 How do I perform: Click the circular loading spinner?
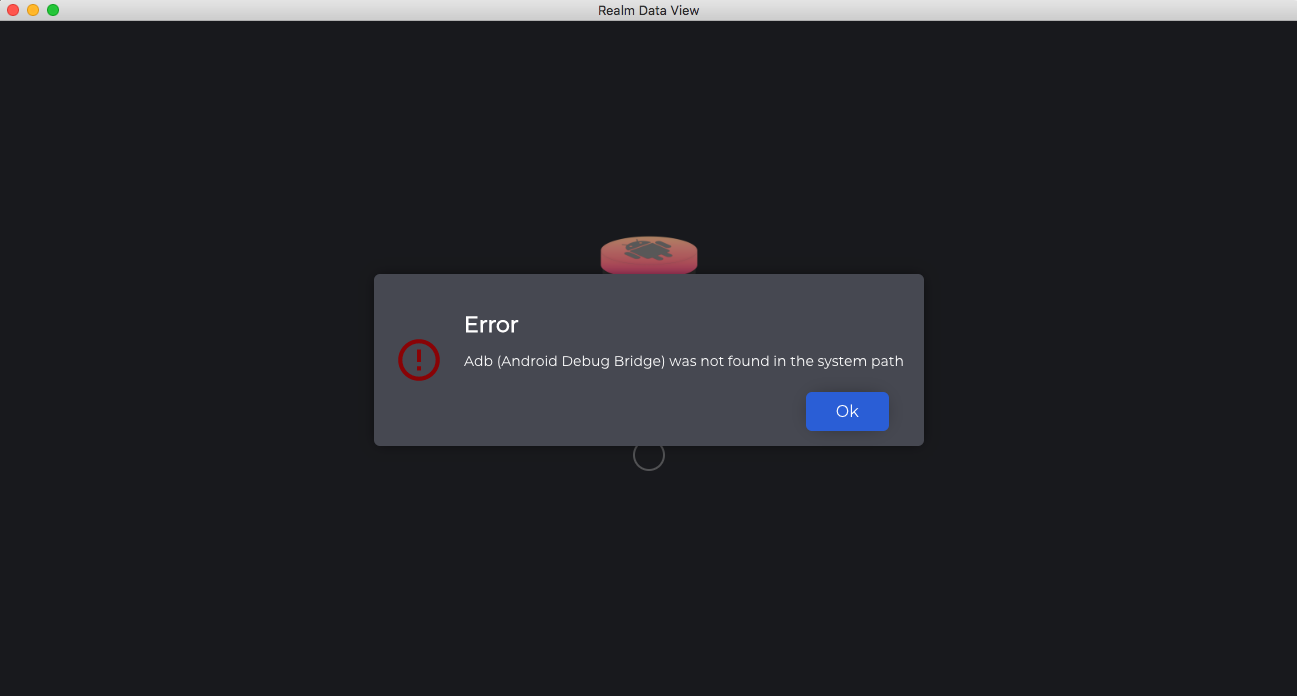[x=649, y=456]
